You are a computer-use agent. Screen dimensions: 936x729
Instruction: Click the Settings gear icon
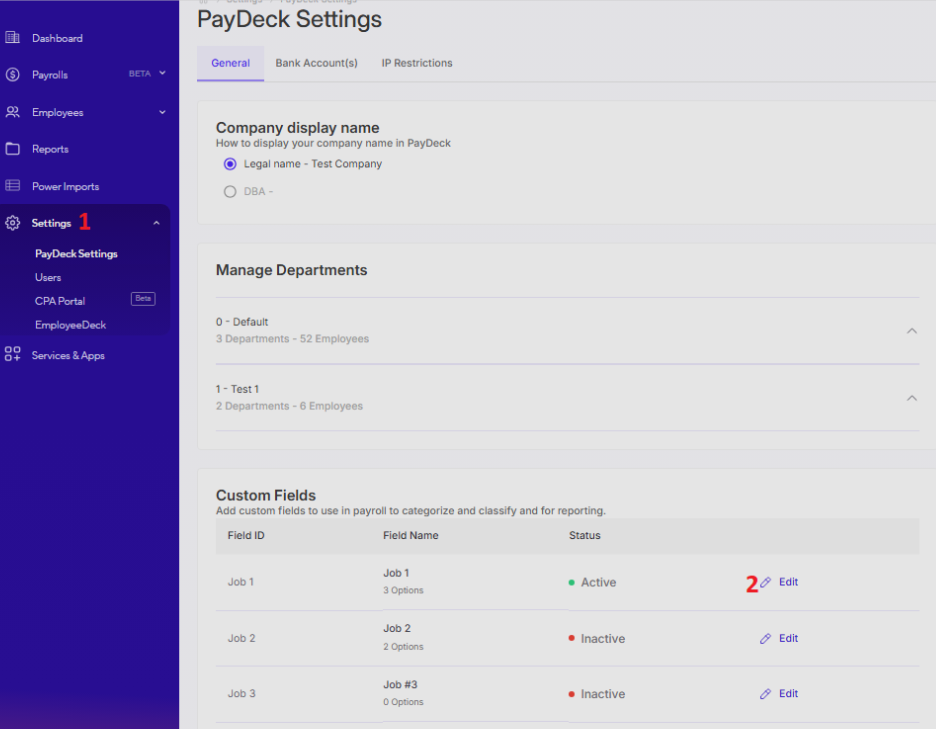coord(13,223)
